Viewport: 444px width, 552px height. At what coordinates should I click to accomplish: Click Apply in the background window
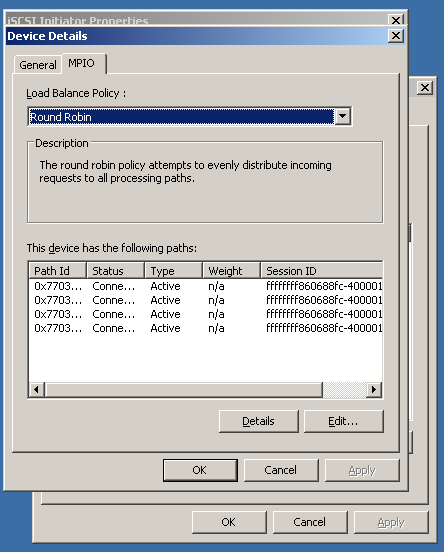point(391,522)
